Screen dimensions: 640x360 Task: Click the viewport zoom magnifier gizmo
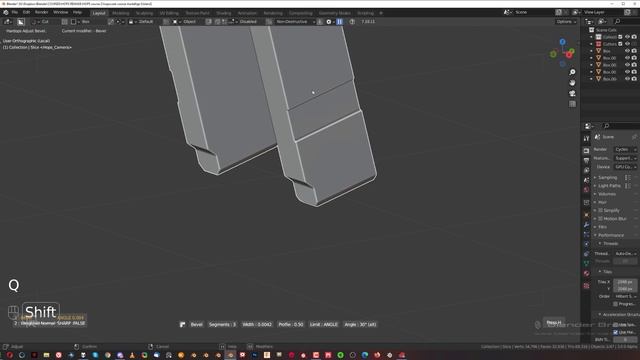click(572, 72)
